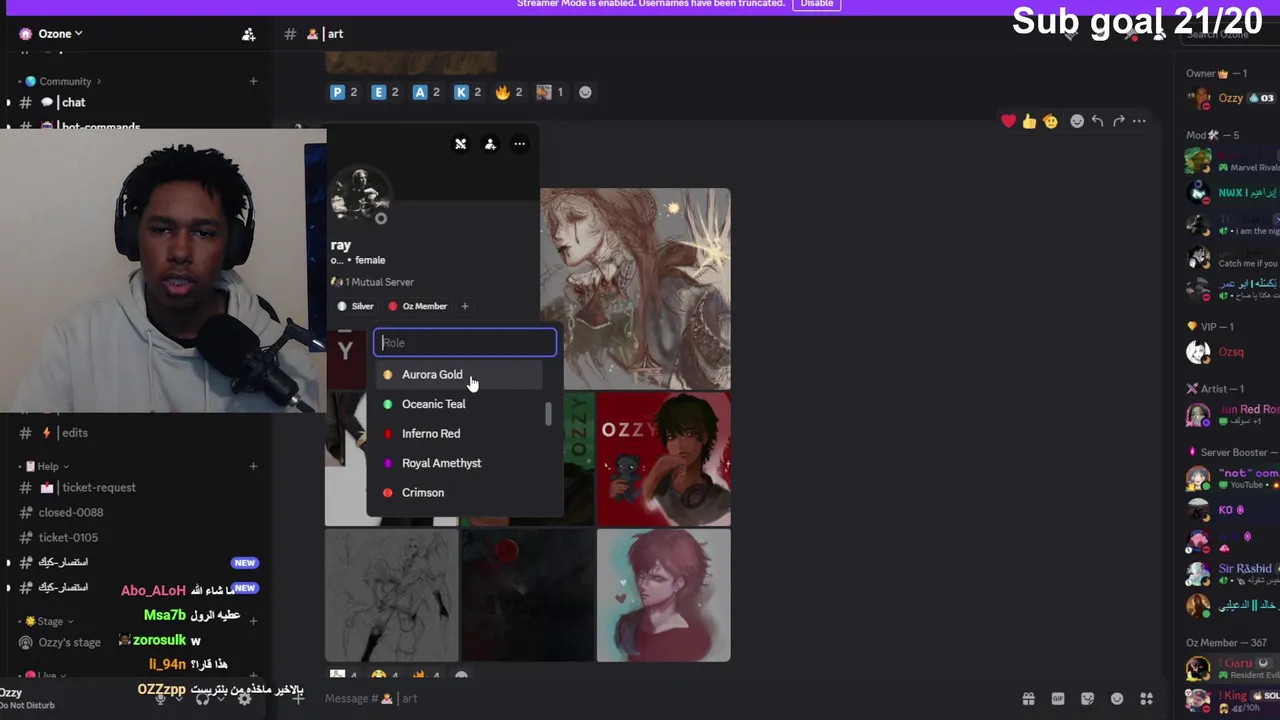Toggle the fire emoji reaction with count 2

509,92
